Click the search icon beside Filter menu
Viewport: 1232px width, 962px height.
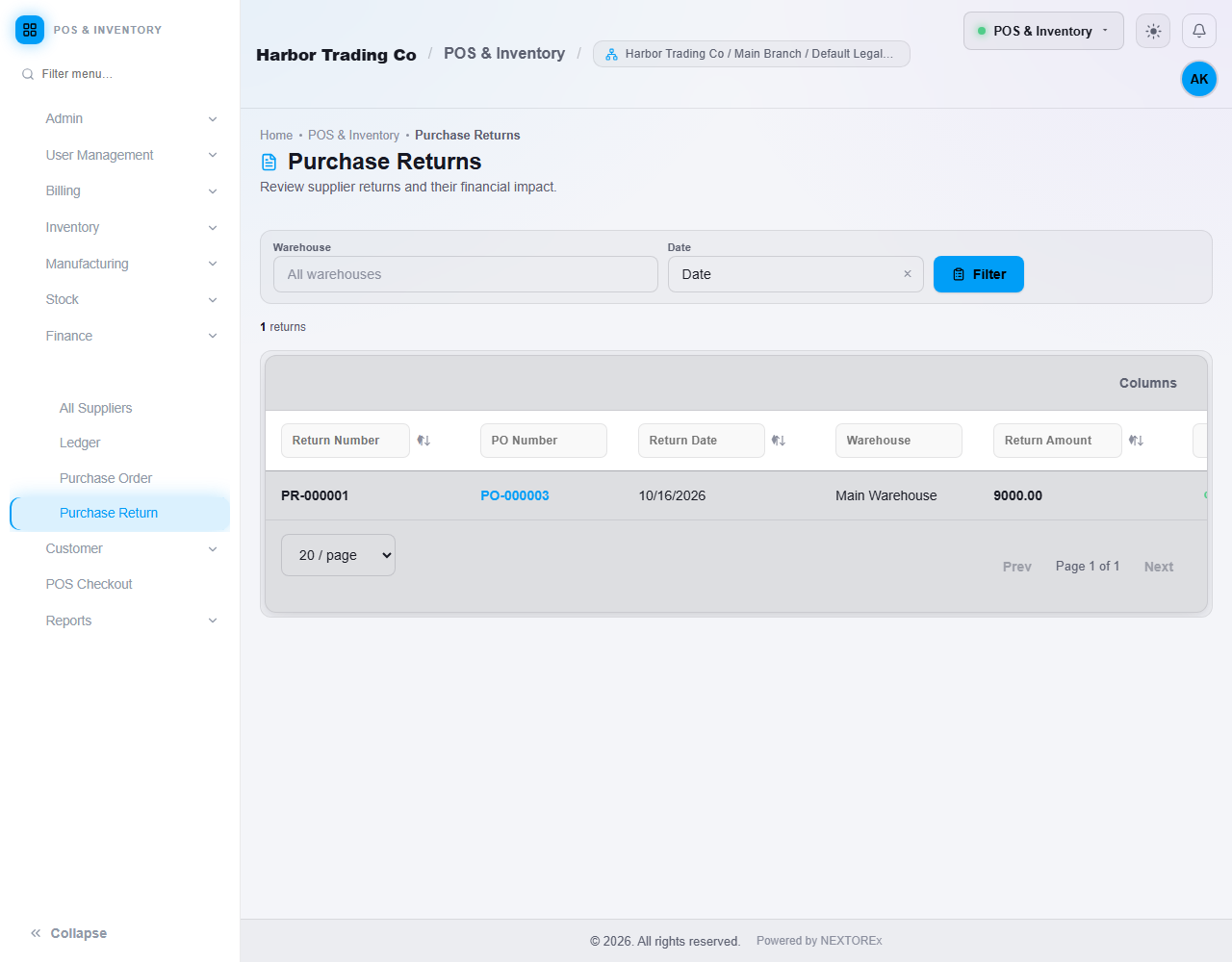(x=28, y=74)
